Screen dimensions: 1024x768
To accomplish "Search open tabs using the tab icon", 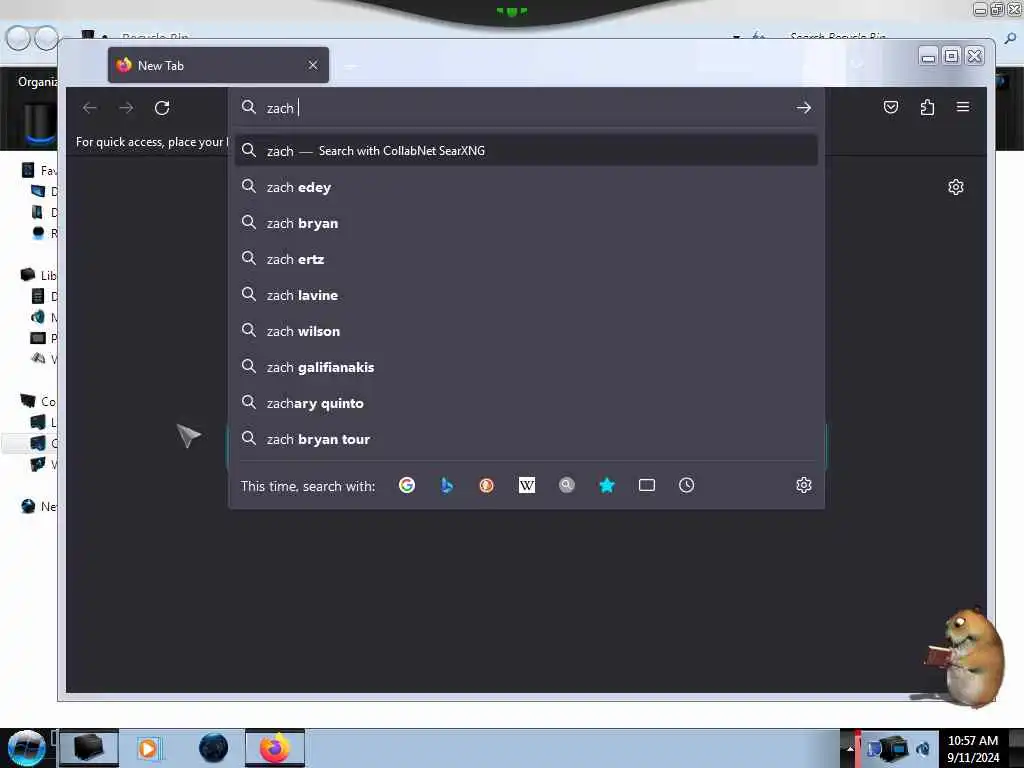I will (647, 485).
